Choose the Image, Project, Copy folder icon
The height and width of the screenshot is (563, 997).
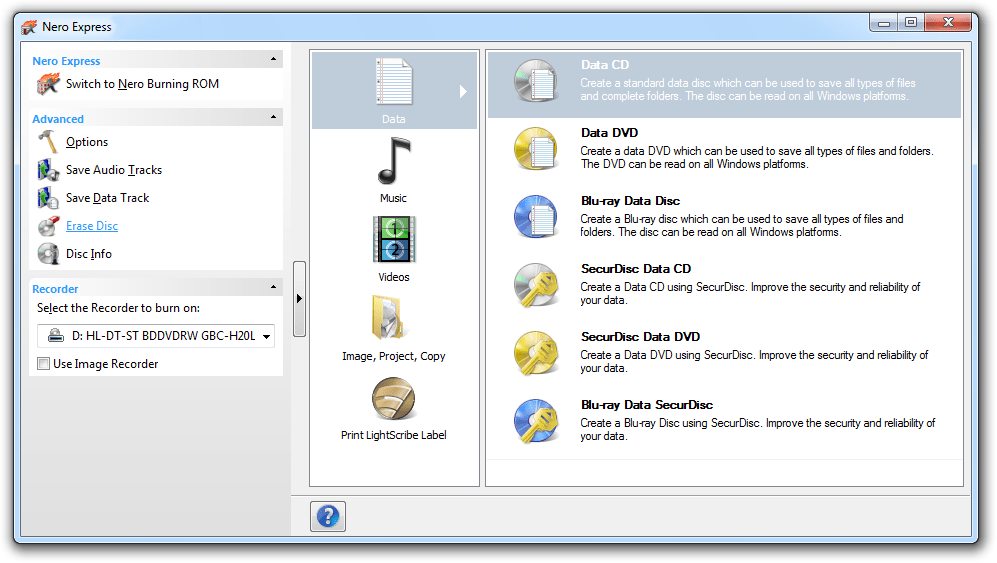coord(393,319)
